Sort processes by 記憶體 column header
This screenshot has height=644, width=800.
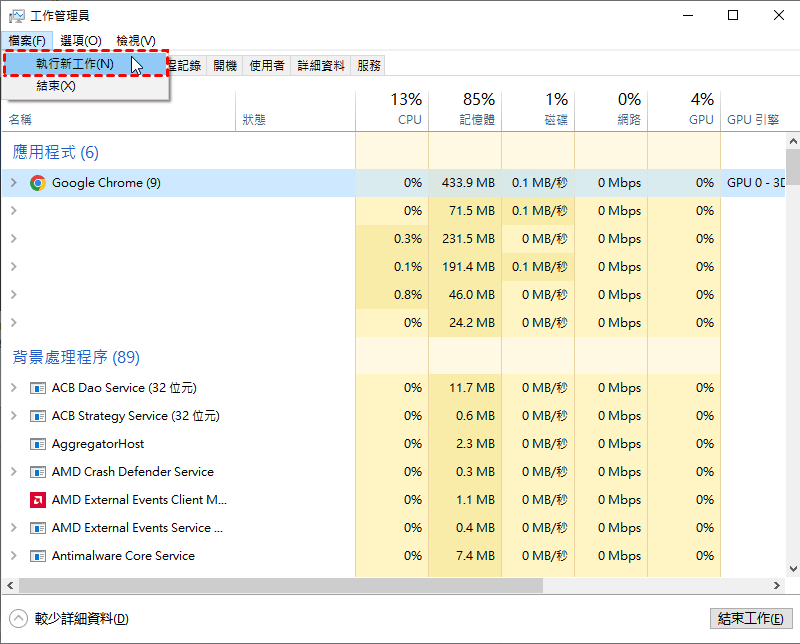(477, 119)
